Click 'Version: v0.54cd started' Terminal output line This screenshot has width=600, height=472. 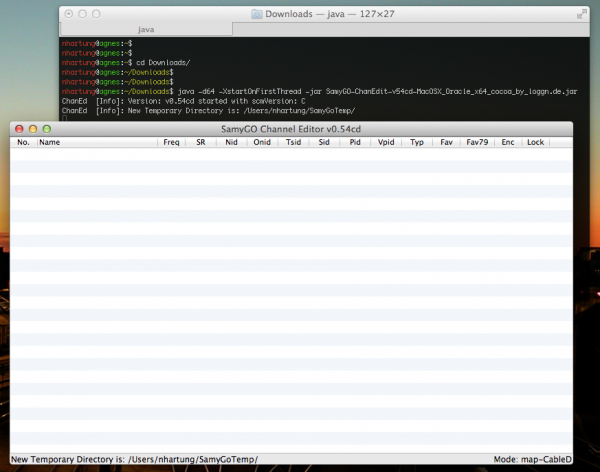(184, 101)
